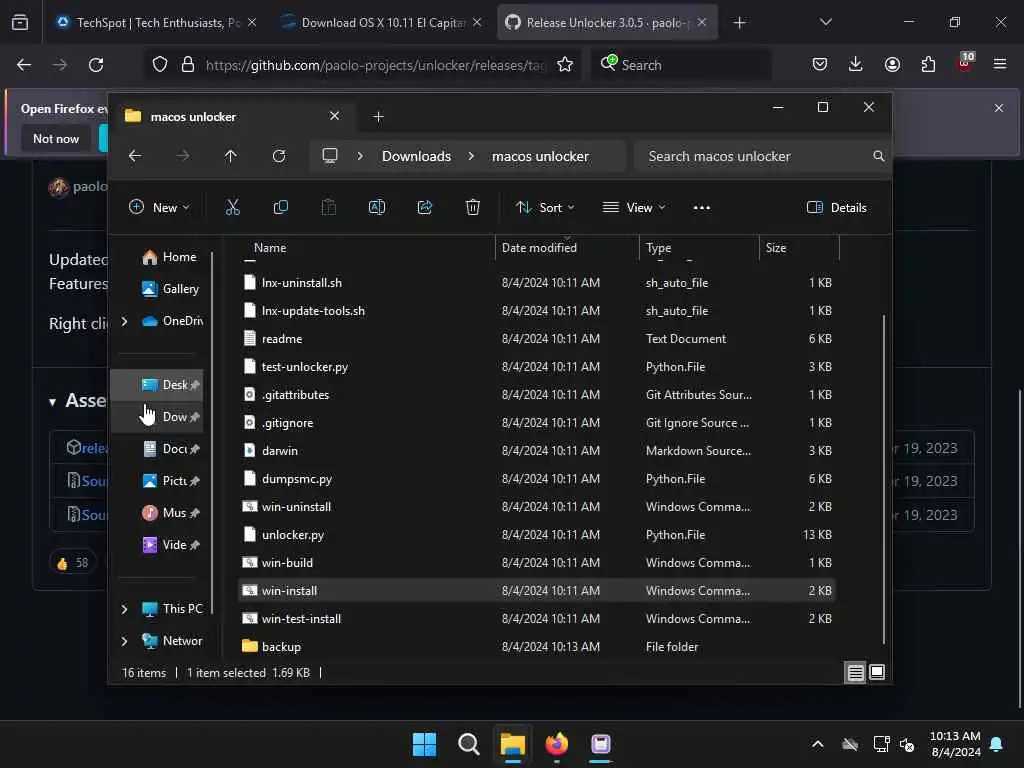Click the Pocket save icon in Firefox
Image resolution: width=1024 pixels, height=768 pixels.
(x=820, y=64)
